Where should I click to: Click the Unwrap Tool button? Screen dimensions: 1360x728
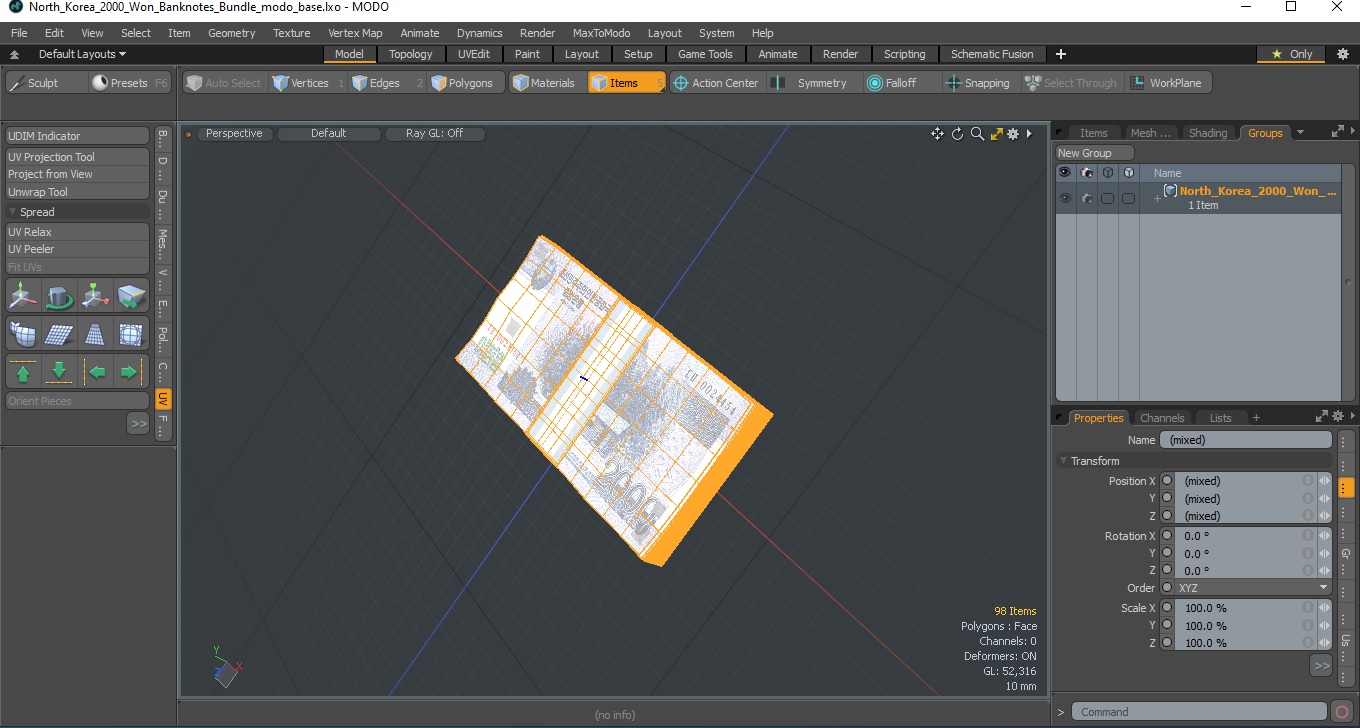pos(78,192)
